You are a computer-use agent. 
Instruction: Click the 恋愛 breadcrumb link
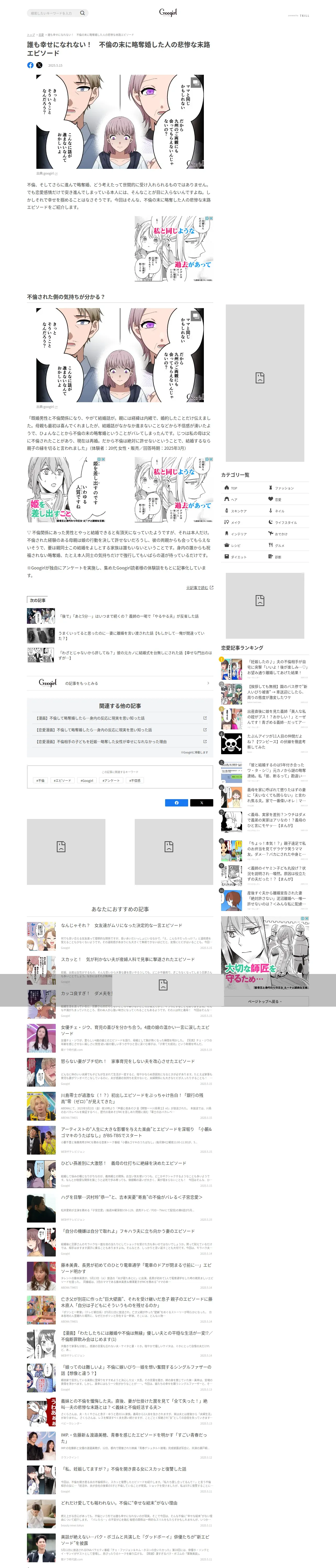41,35
